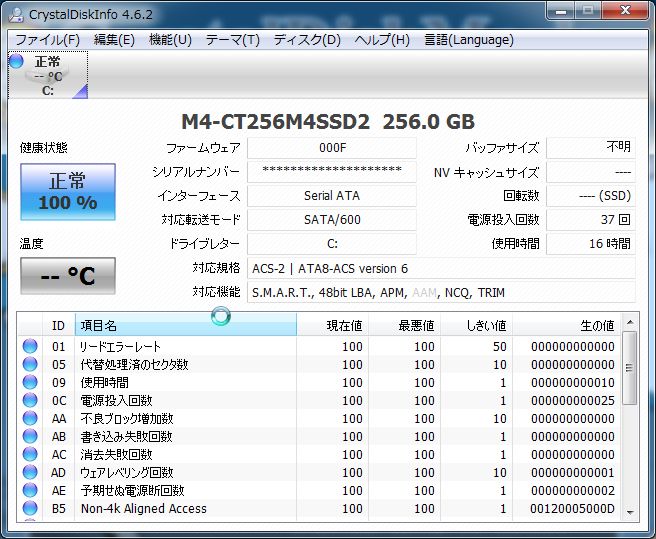Click the SMART list scrollbar thumb
This screenshot has height=539, width=656.
pyautogui.click(x=630, y=368)
